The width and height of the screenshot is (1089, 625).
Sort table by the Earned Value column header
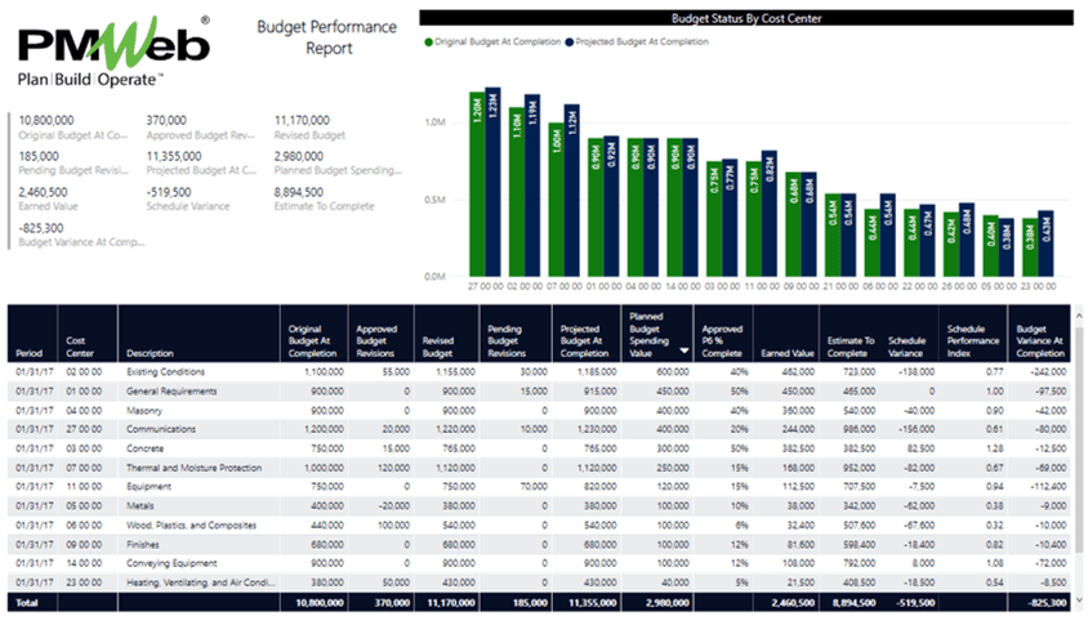[786, 352]
